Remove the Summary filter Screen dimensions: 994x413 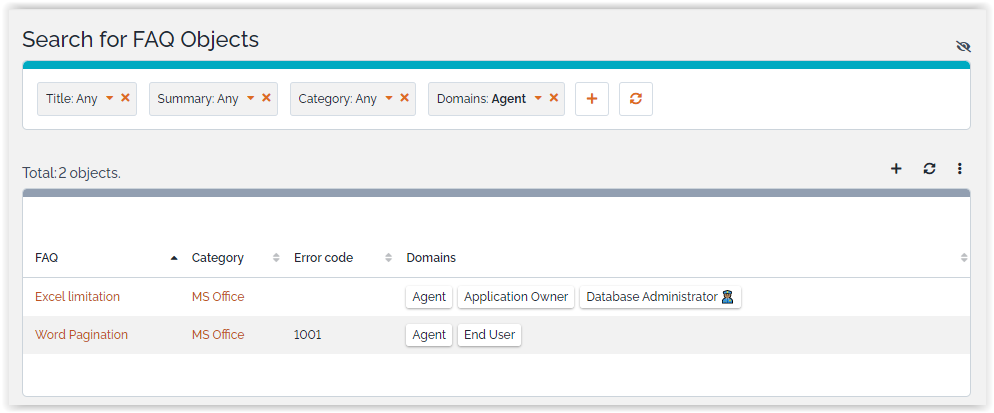tap(266, 98)
